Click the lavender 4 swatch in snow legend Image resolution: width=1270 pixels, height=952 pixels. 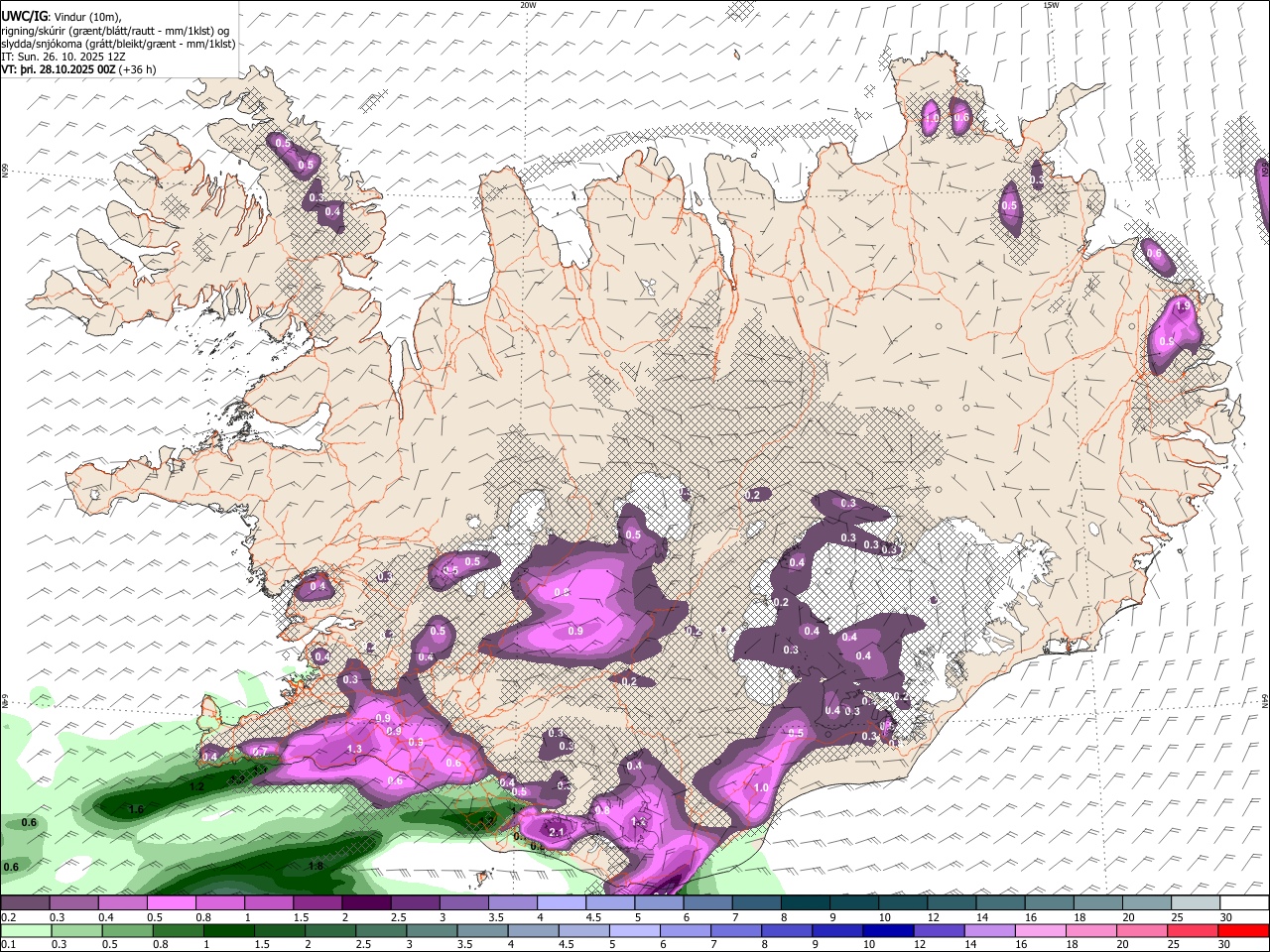click(562, 902)
